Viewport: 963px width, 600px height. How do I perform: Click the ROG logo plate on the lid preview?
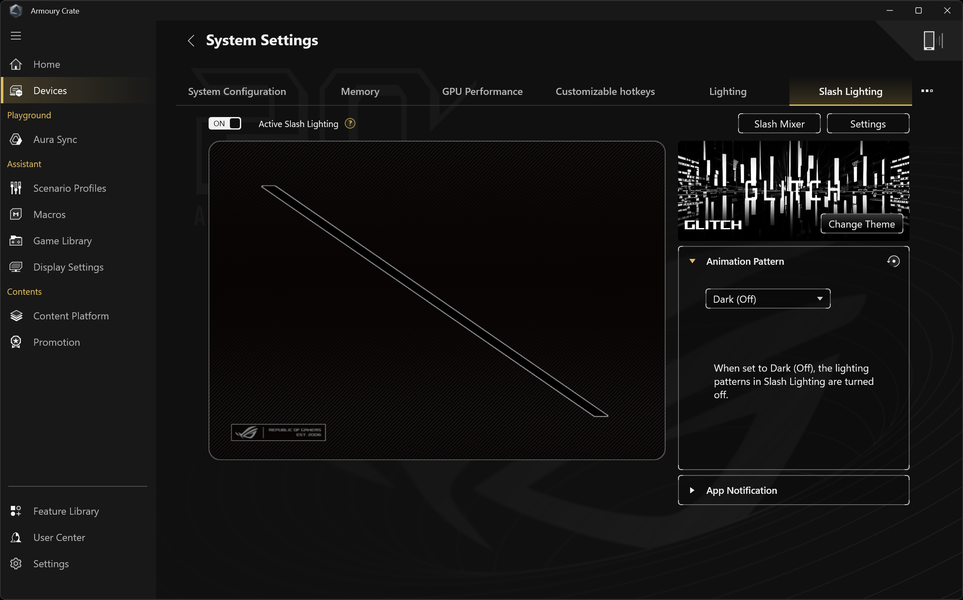click(278, 432)
